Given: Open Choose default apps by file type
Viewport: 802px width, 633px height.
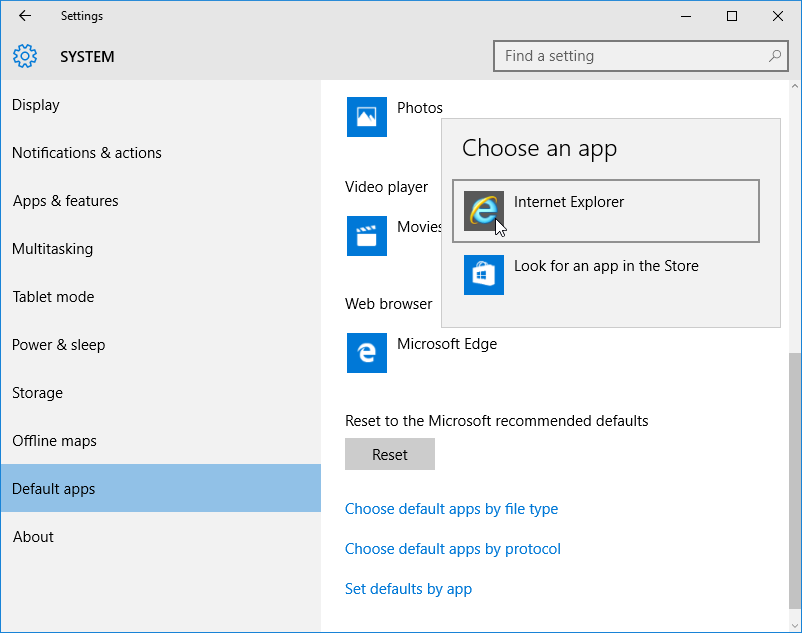Looking at the screenshot, I should point(451,509).
